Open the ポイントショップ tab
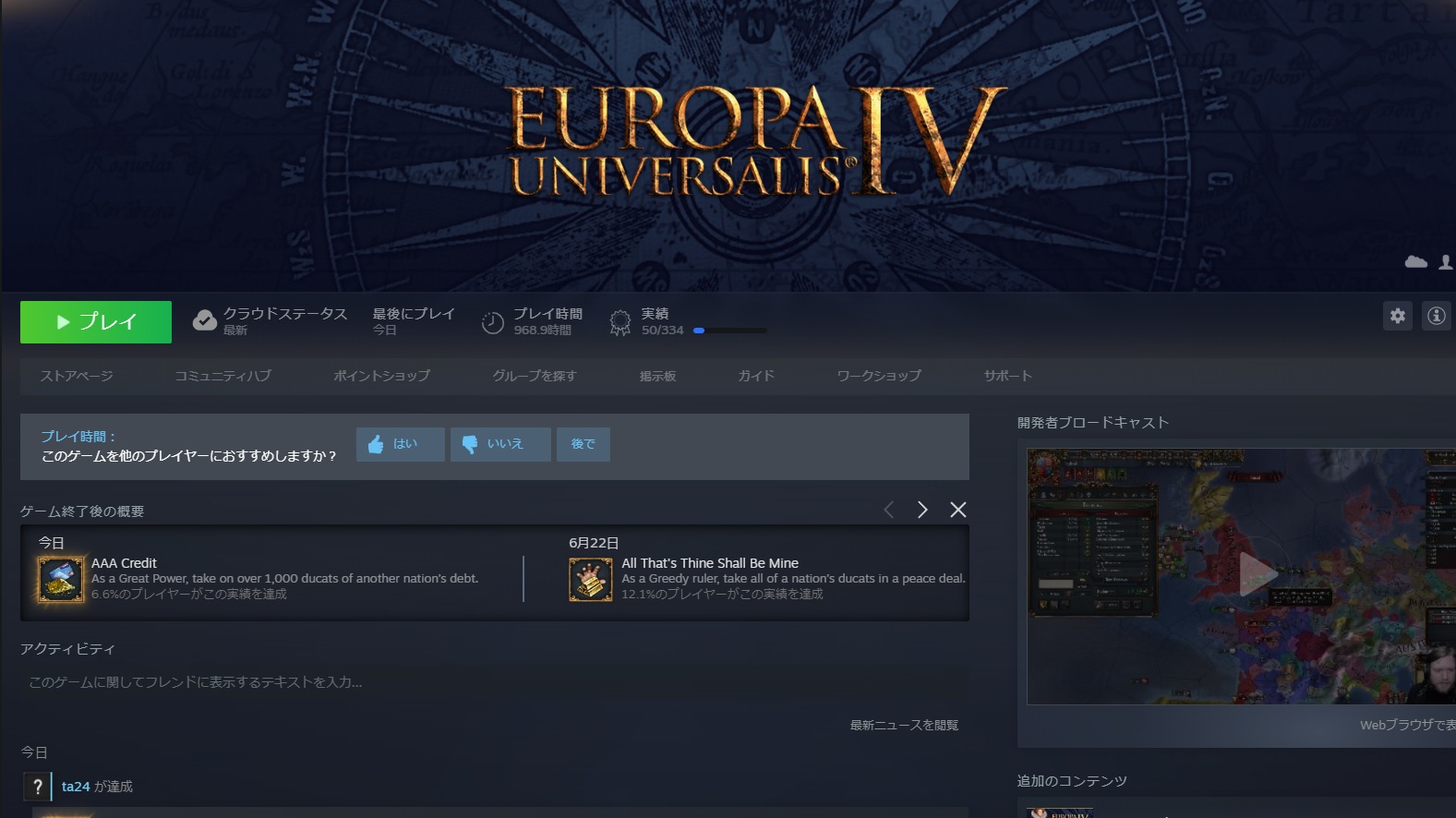The height and width of the screenshot is (818, 1456). pyautogui.click(x=381, y=376)
